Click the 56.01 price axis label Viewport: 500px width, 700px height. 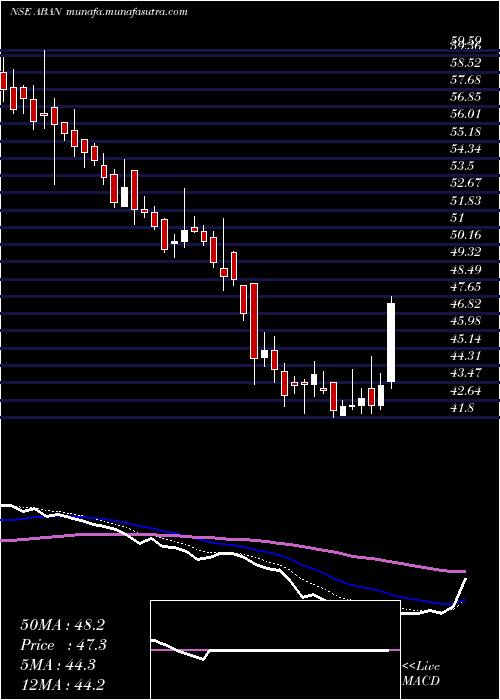pos(466,114)
